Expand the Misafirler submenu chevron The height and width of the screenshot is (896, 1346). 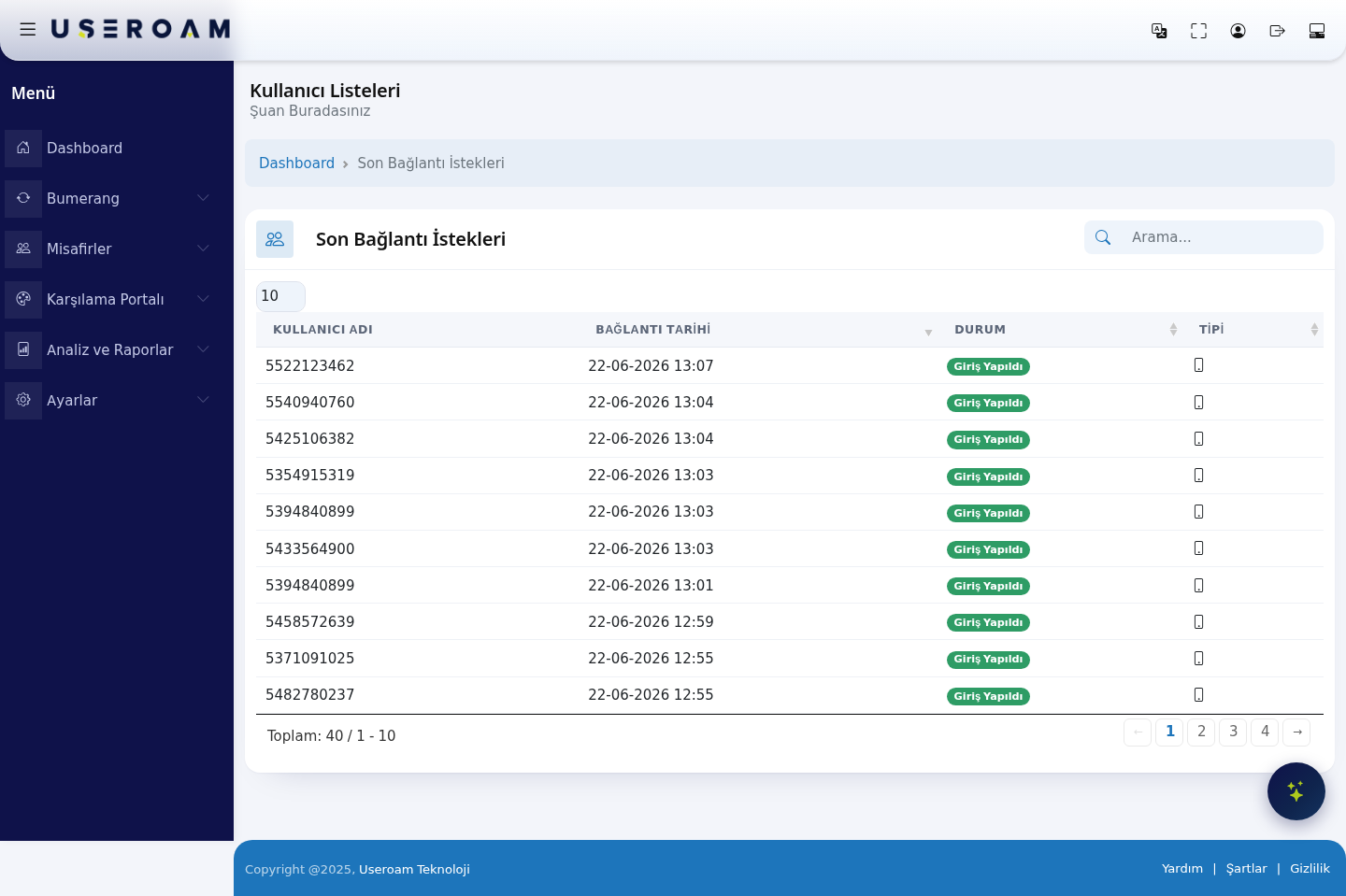[203, 249]
